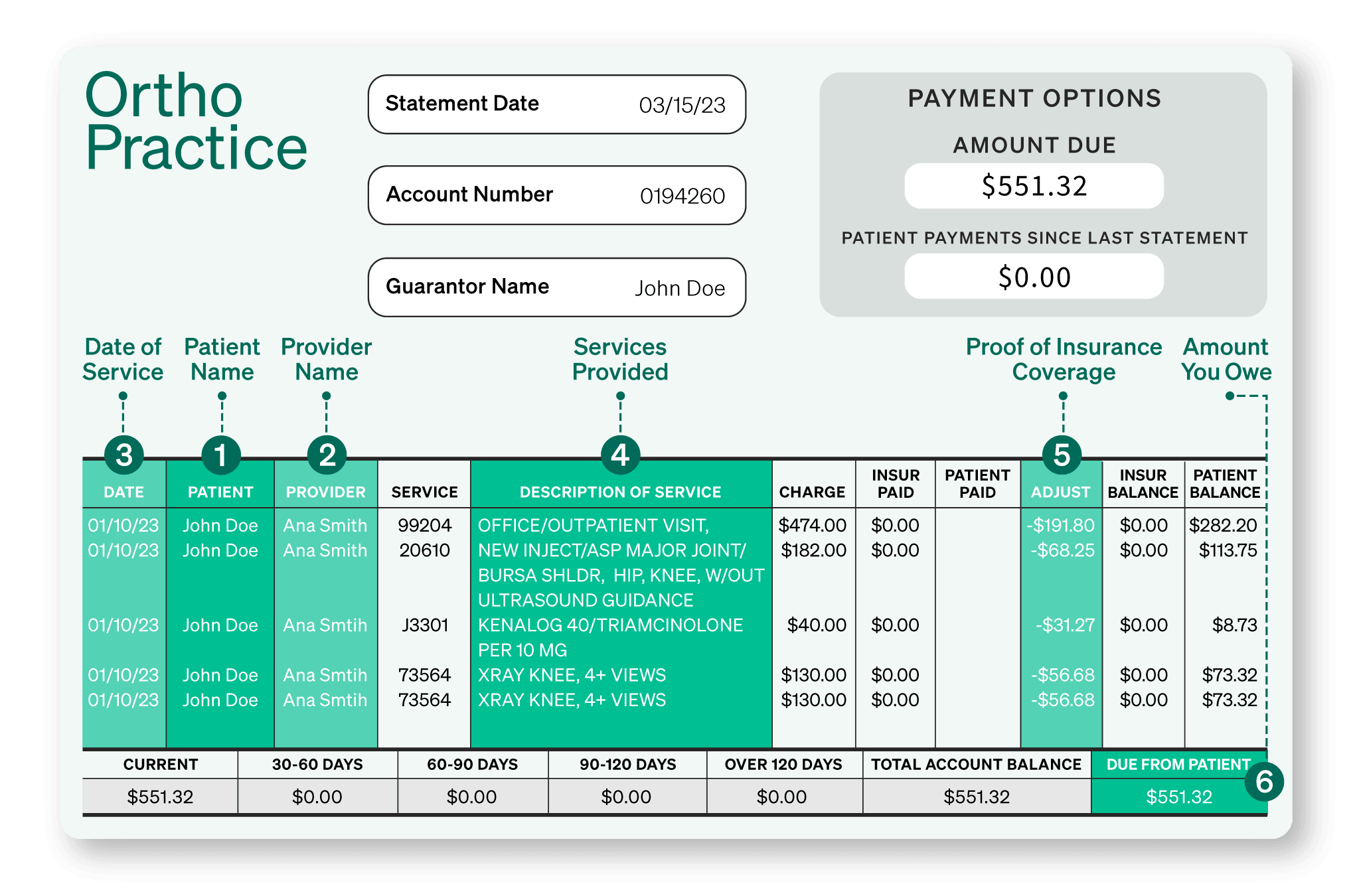Click the Adjust column header

tap(1060, 492)
